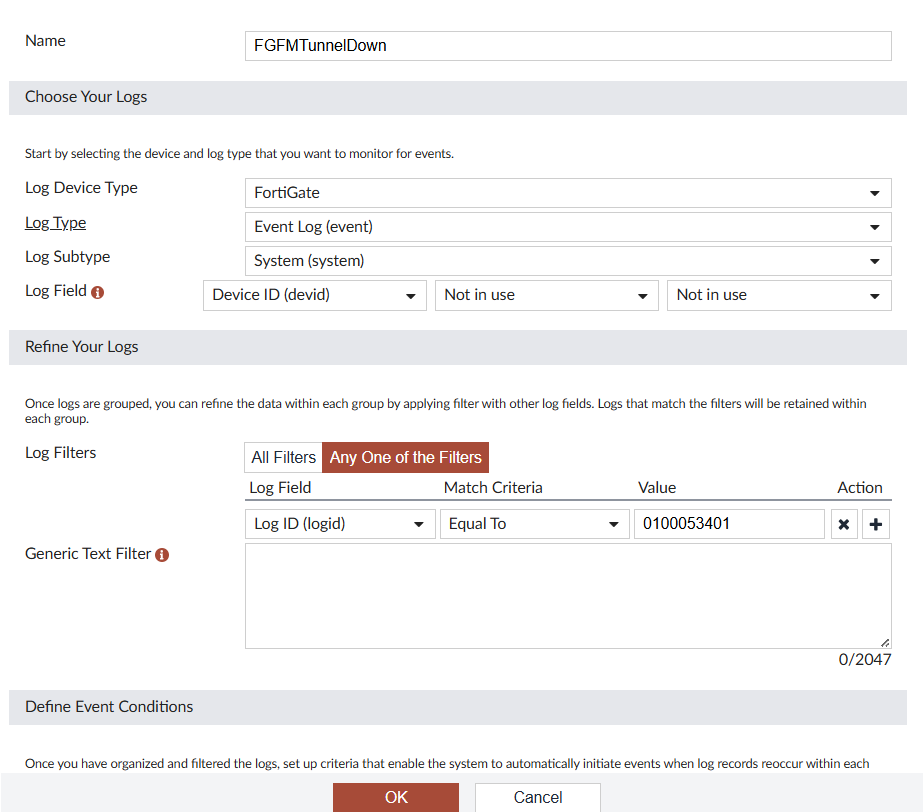This screenshot has width=923, height=812.
Task: Open the Log Device Type dropdown
Action: point(568,193)
